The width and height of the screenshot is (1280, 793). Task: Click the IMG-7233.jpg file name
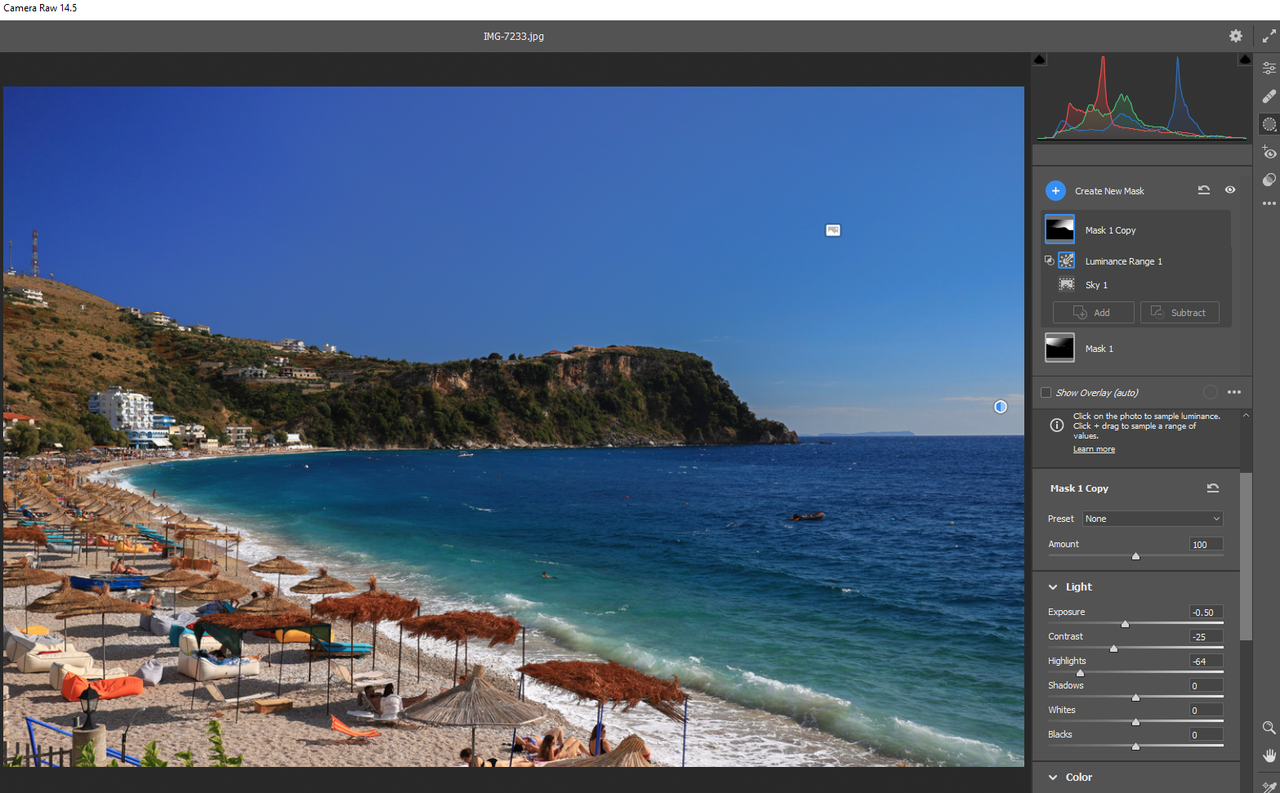[x=514, y=36]
